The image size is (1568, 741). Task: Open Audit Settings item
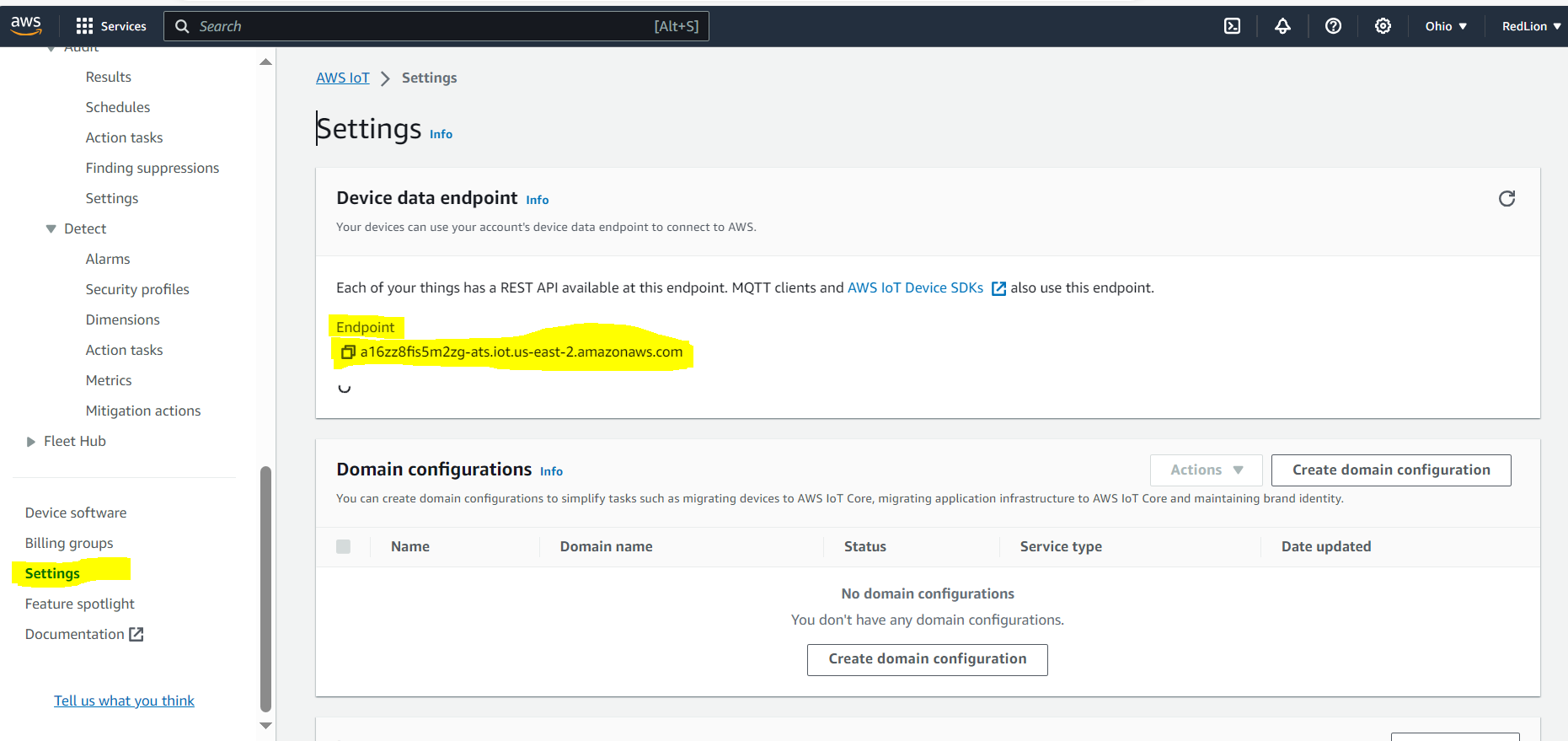112,198
